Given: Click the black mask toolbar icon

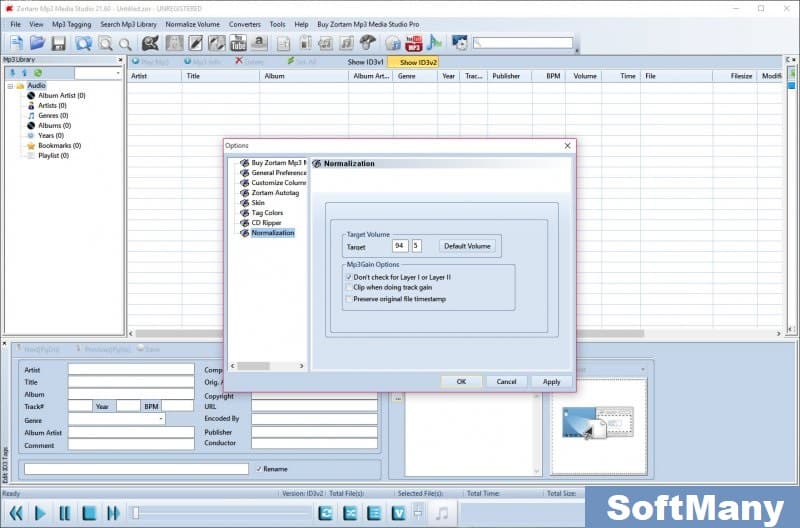Looking at the screenshot, I should click(x=150, y=43).
